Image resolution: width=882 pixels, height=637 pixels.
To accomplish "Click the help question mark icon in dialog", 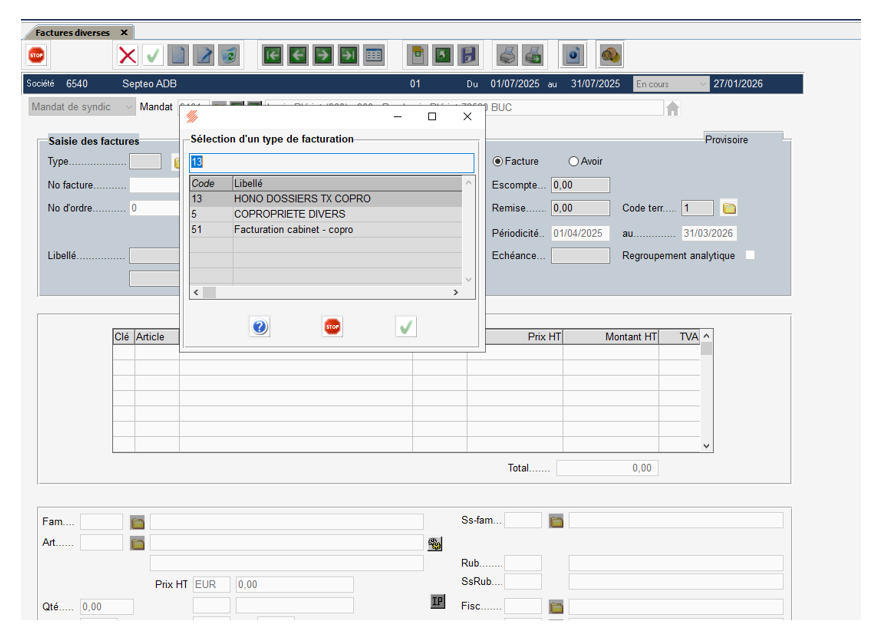I will 260,327.
